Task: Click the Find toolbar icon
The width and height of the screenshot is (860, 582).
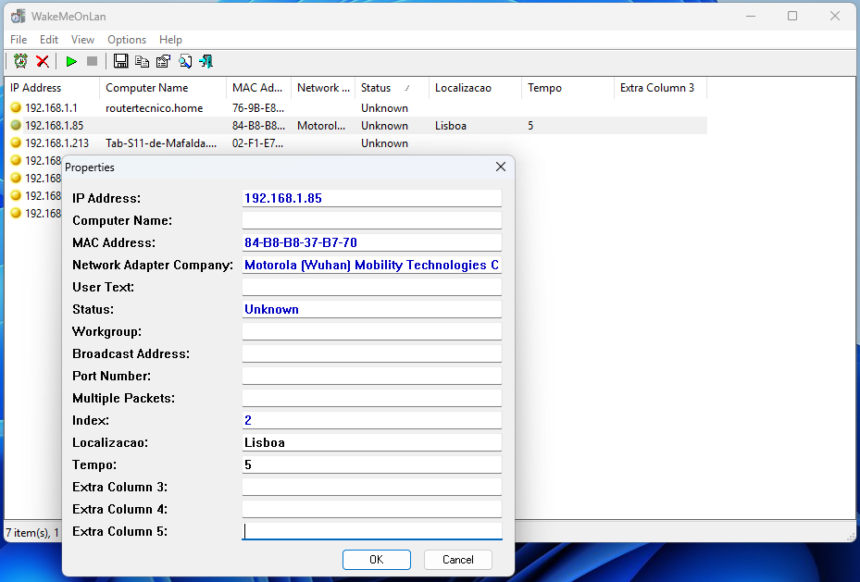Action: (x=185, y=61)
